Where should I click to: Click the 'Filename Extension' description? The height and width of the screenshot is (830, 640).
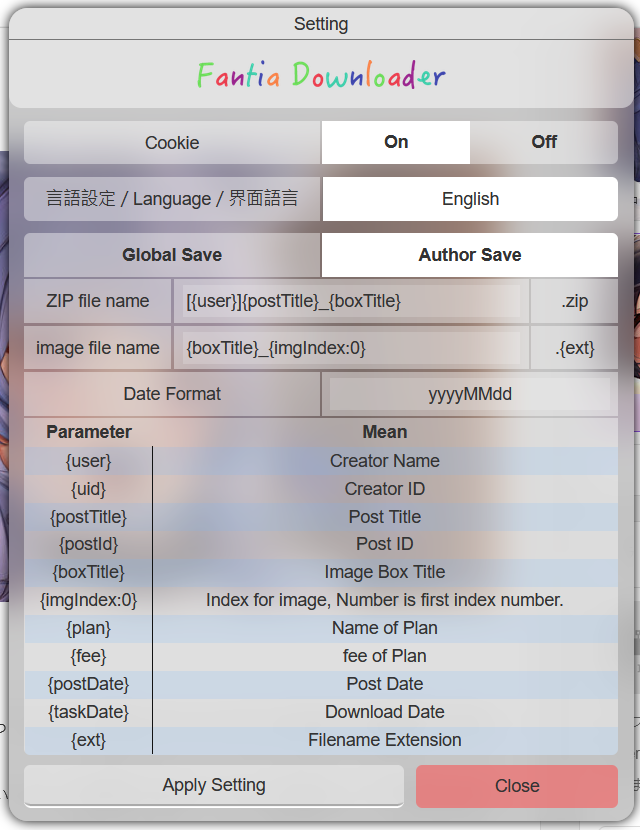(x=385, y=740)
